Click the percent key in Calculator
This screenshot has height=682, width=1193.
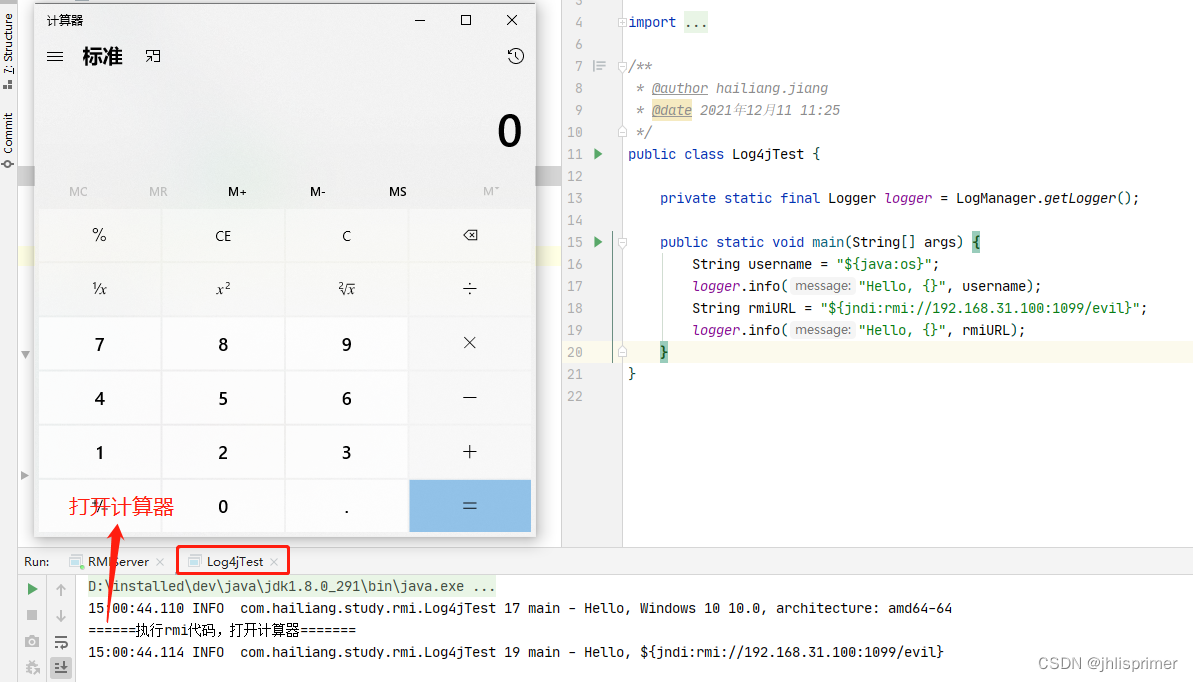pyautogui.click(x=100, y=235)
